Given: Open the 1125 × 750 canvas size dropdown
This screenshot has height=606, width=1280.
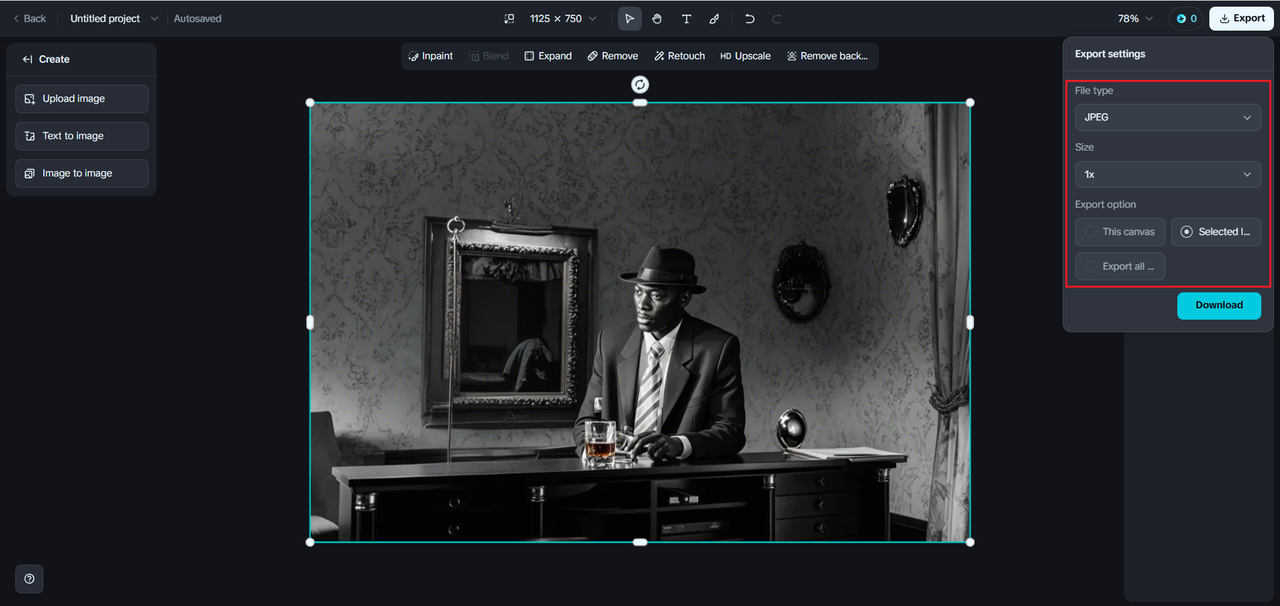Looking at the screenshot, I should 563,18.
